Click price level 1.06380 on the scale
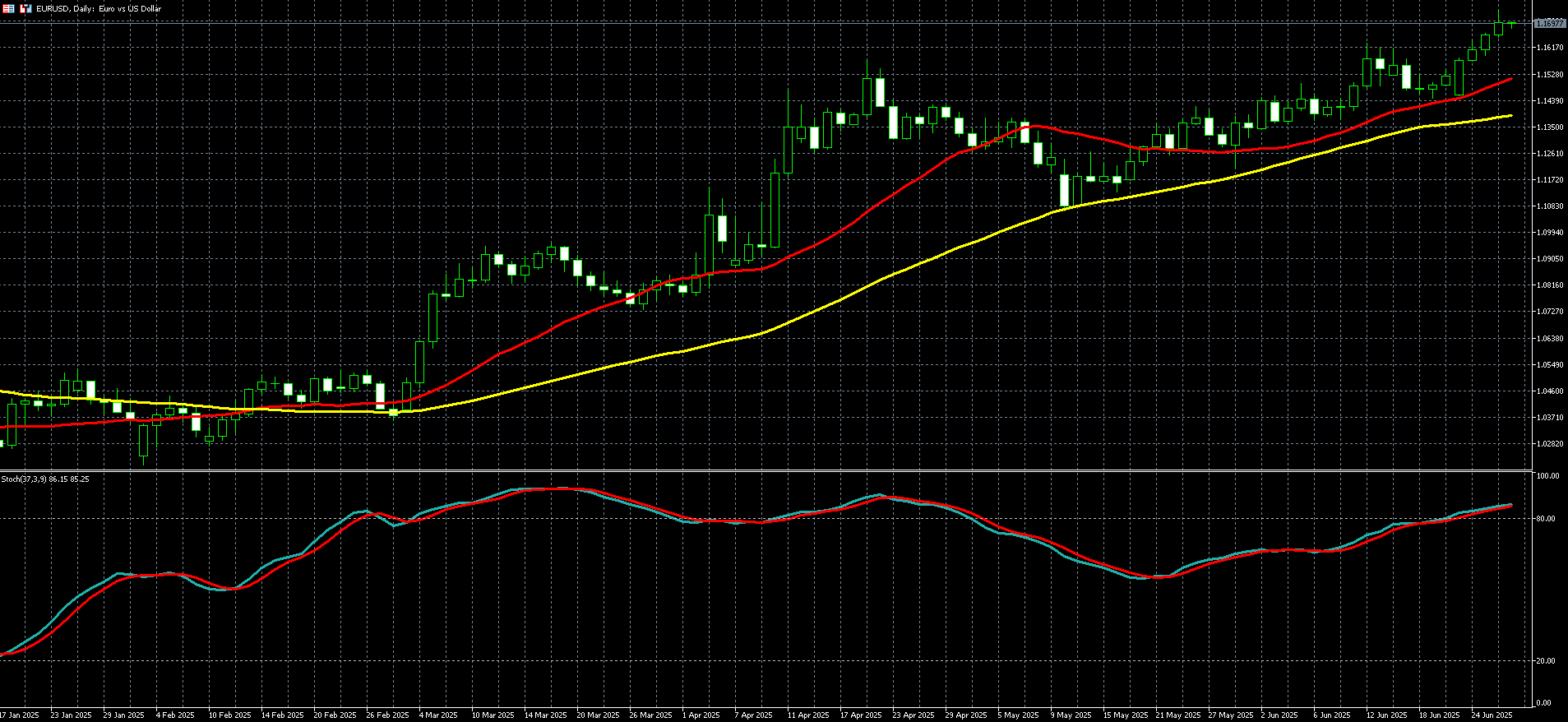1568x722 pixels. [1550, 339]
